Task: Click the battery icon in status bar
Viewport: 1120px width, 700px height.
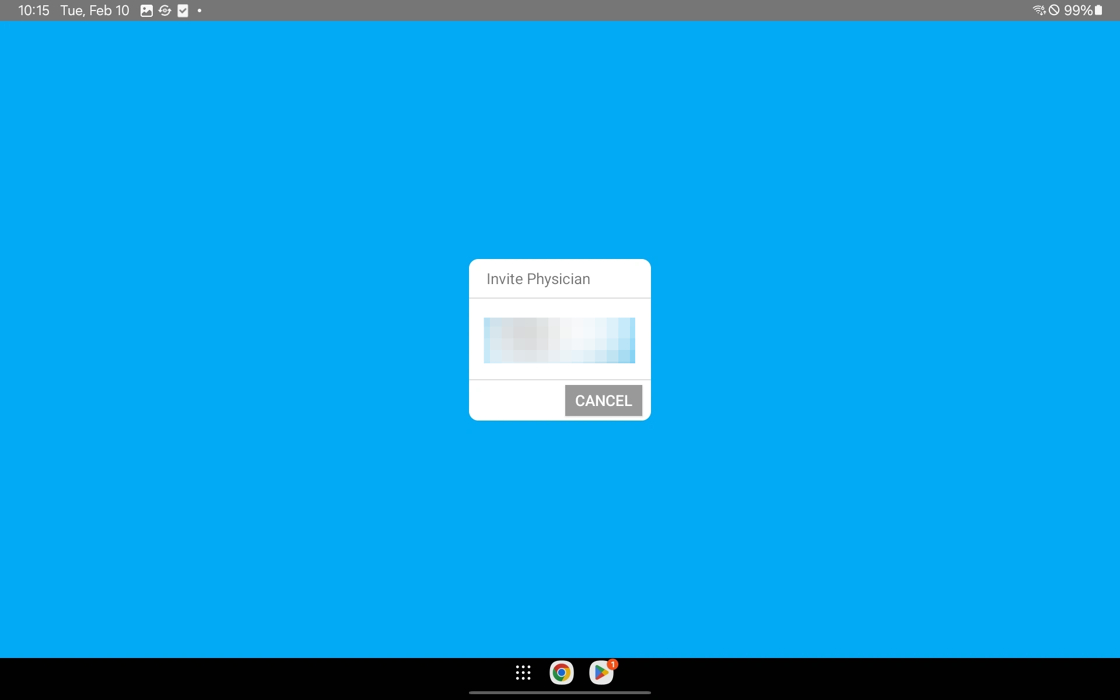Action: tap(1099, 10)
